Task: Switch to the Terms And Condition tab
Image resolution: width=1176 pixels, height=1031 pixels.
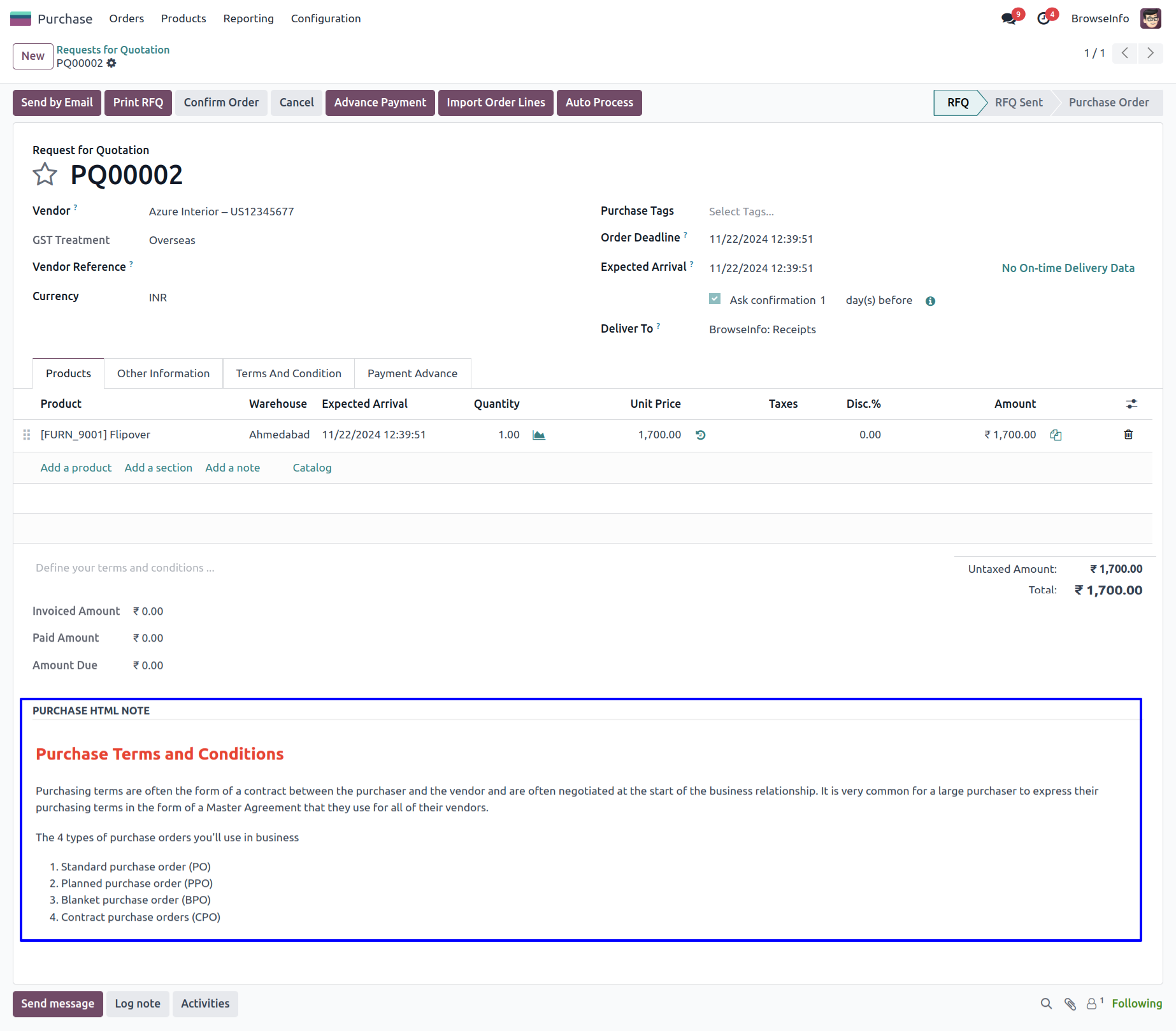Action: 289,373
